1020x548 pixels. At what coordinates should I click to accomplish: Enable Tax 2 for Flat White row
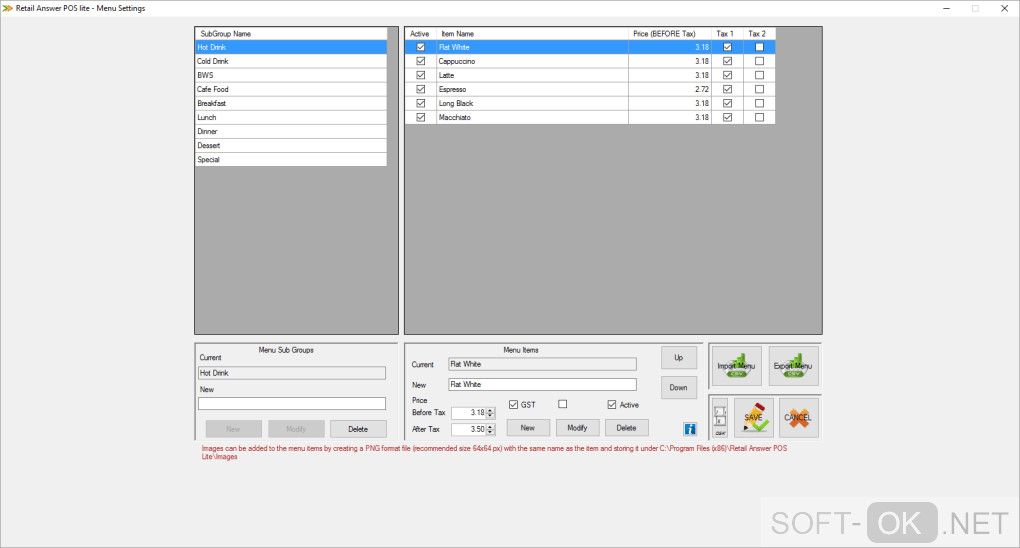(759, 47)
